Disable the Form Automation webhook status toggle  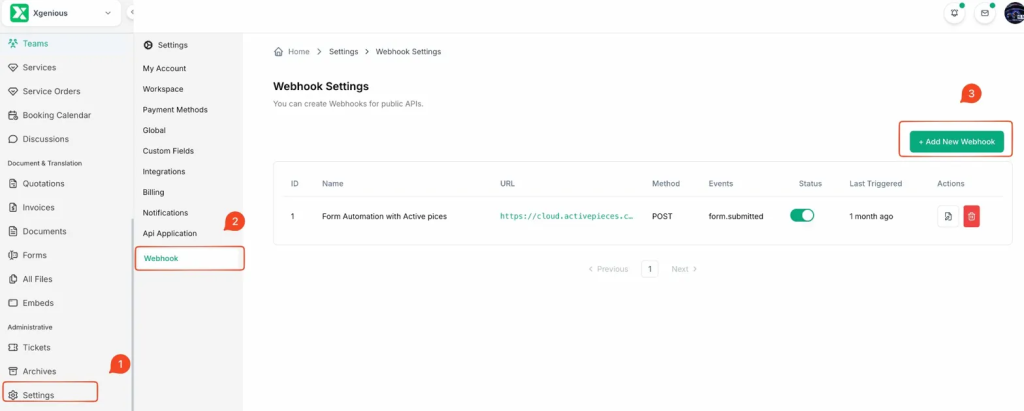pos(802,215)
